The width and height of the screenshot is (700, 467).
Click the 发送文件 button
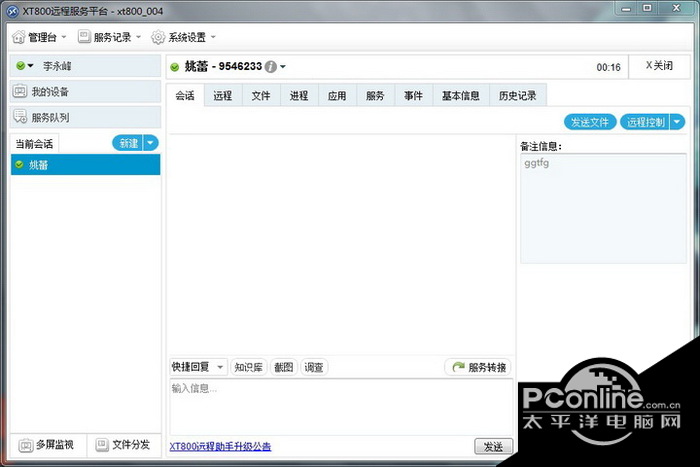click(590, 122)
